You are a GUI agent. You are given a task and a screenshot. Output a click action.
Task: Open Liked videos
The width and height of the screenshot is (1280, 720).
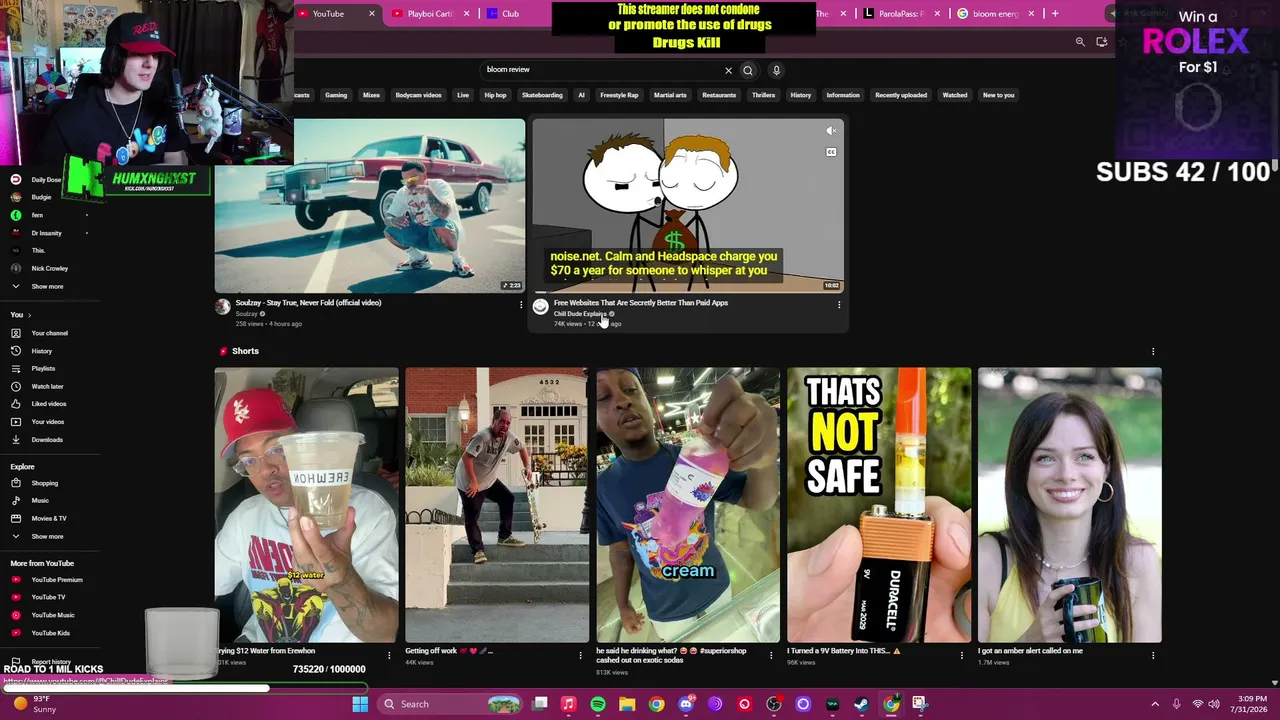48,404
